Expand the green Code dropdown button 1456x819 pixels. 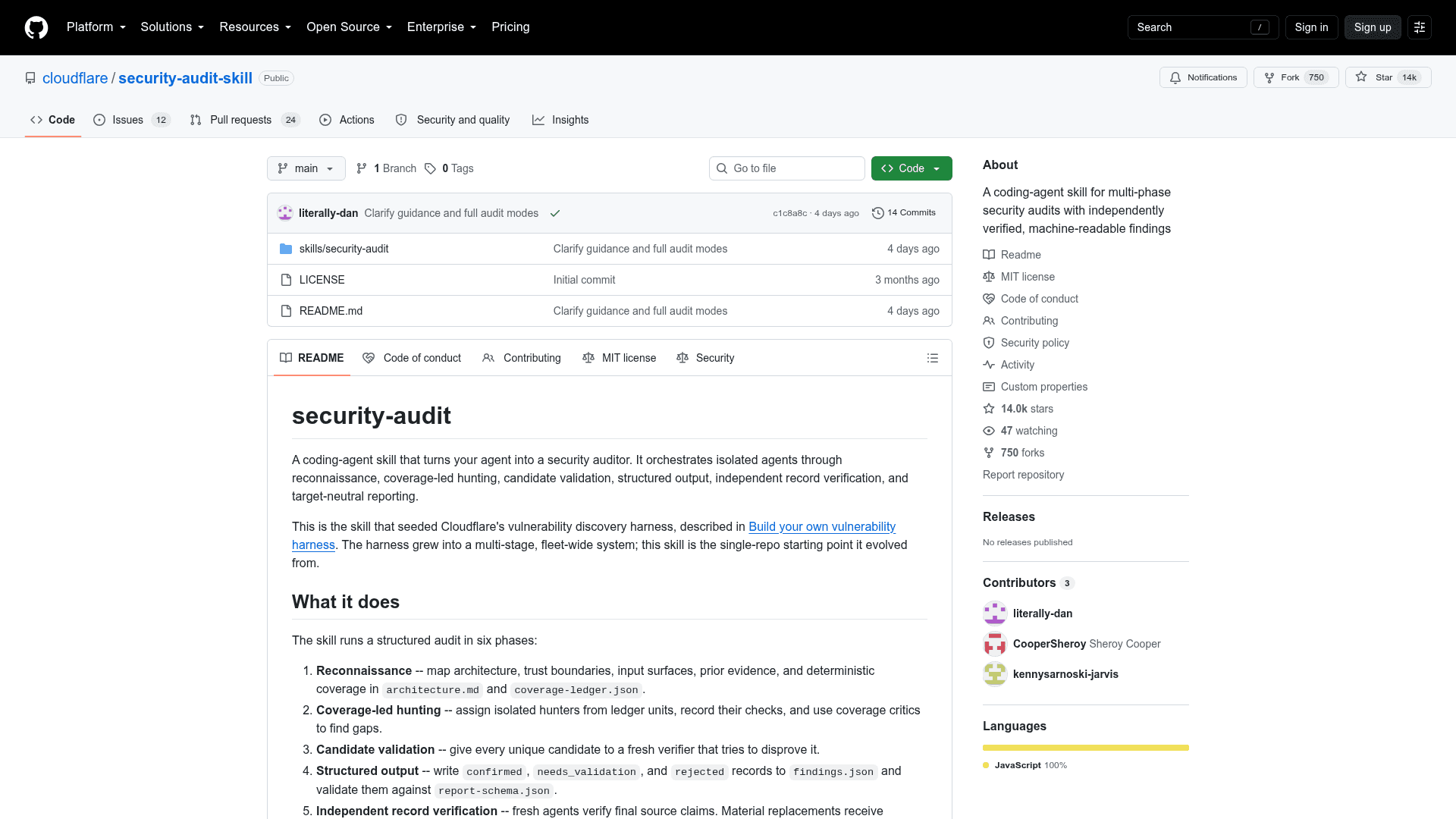coord(911,168)
